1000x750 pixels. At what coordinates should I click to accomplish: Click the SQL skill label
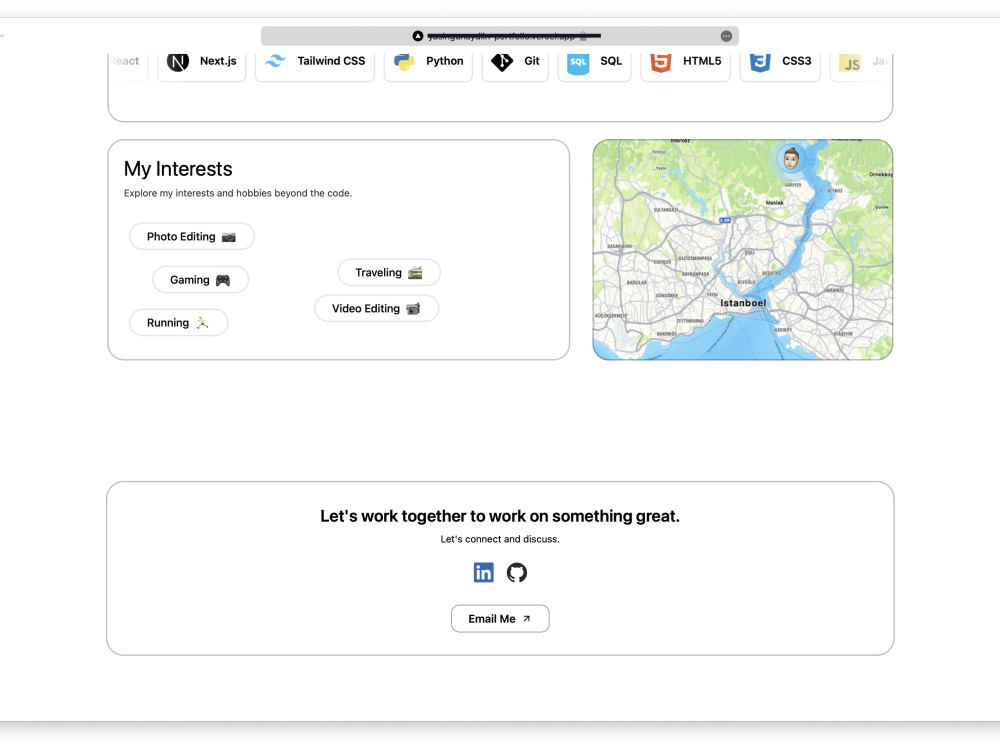[x=611, y=61]
